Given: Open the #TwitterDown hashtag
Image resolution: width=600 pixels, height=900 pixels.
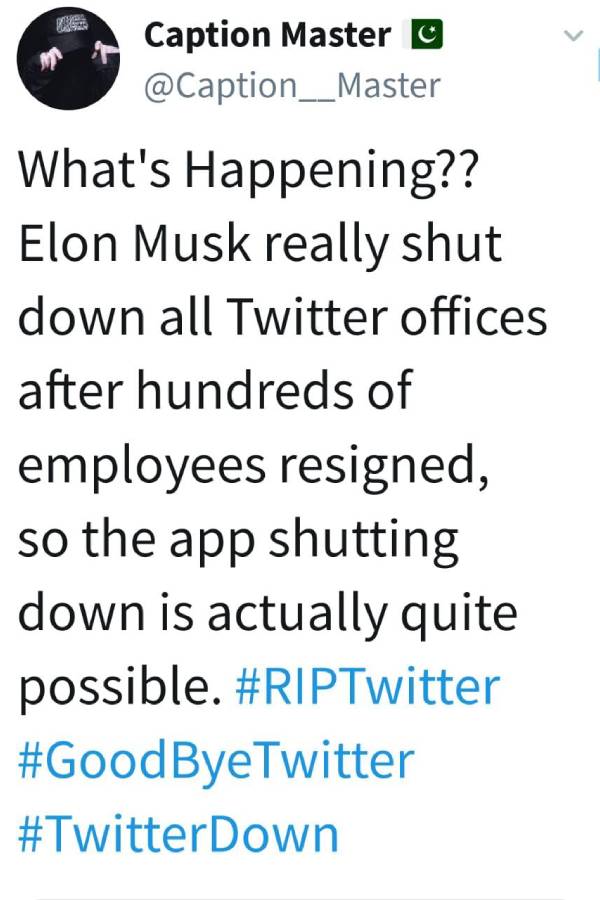Looking at the screenshot, I should click(x=178, y=833).
